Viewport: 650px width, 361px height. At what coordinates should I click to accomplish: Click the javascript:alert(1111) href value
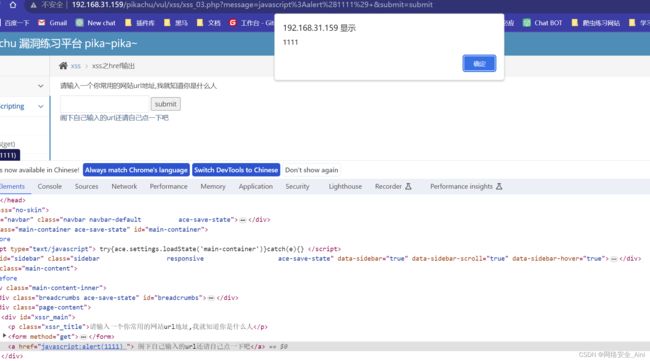tap(83, 346)
